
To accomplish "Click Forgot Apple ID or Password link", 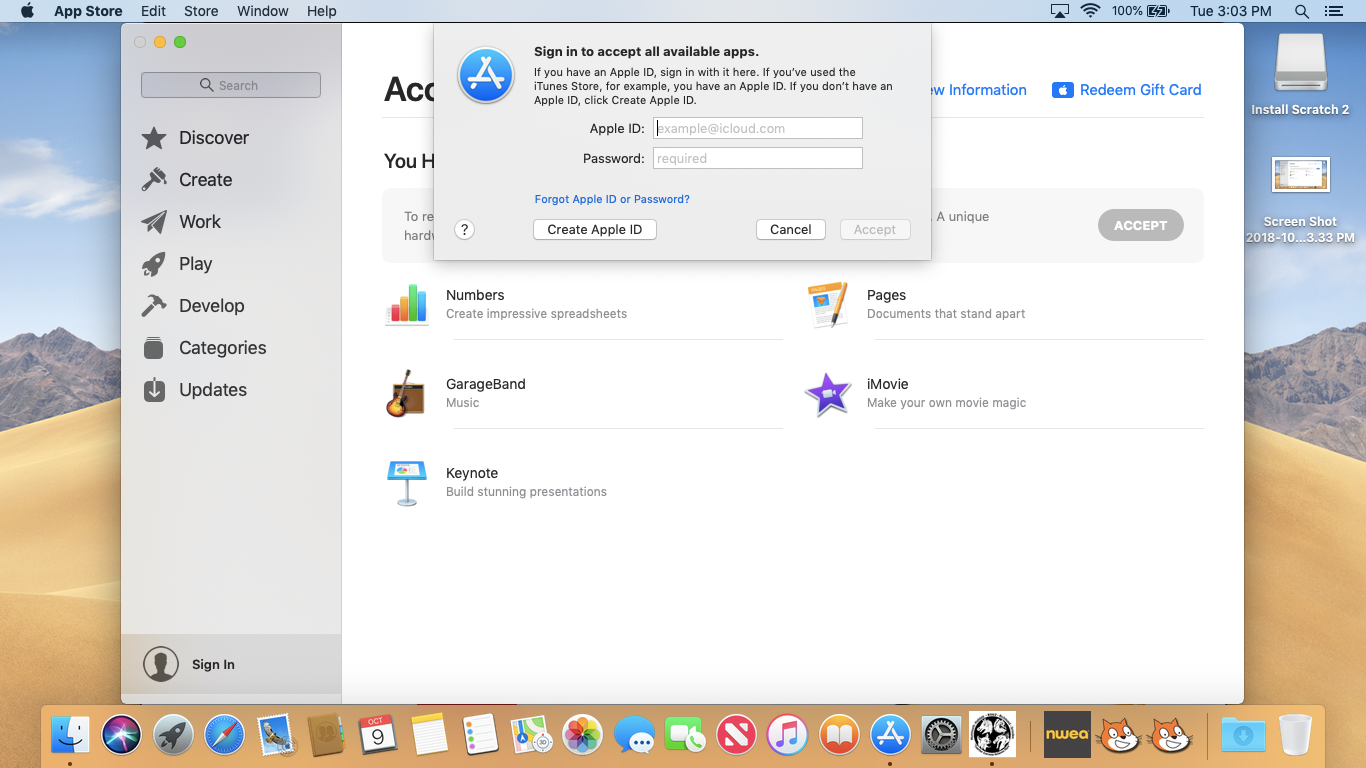I will (x=612, y=199).
